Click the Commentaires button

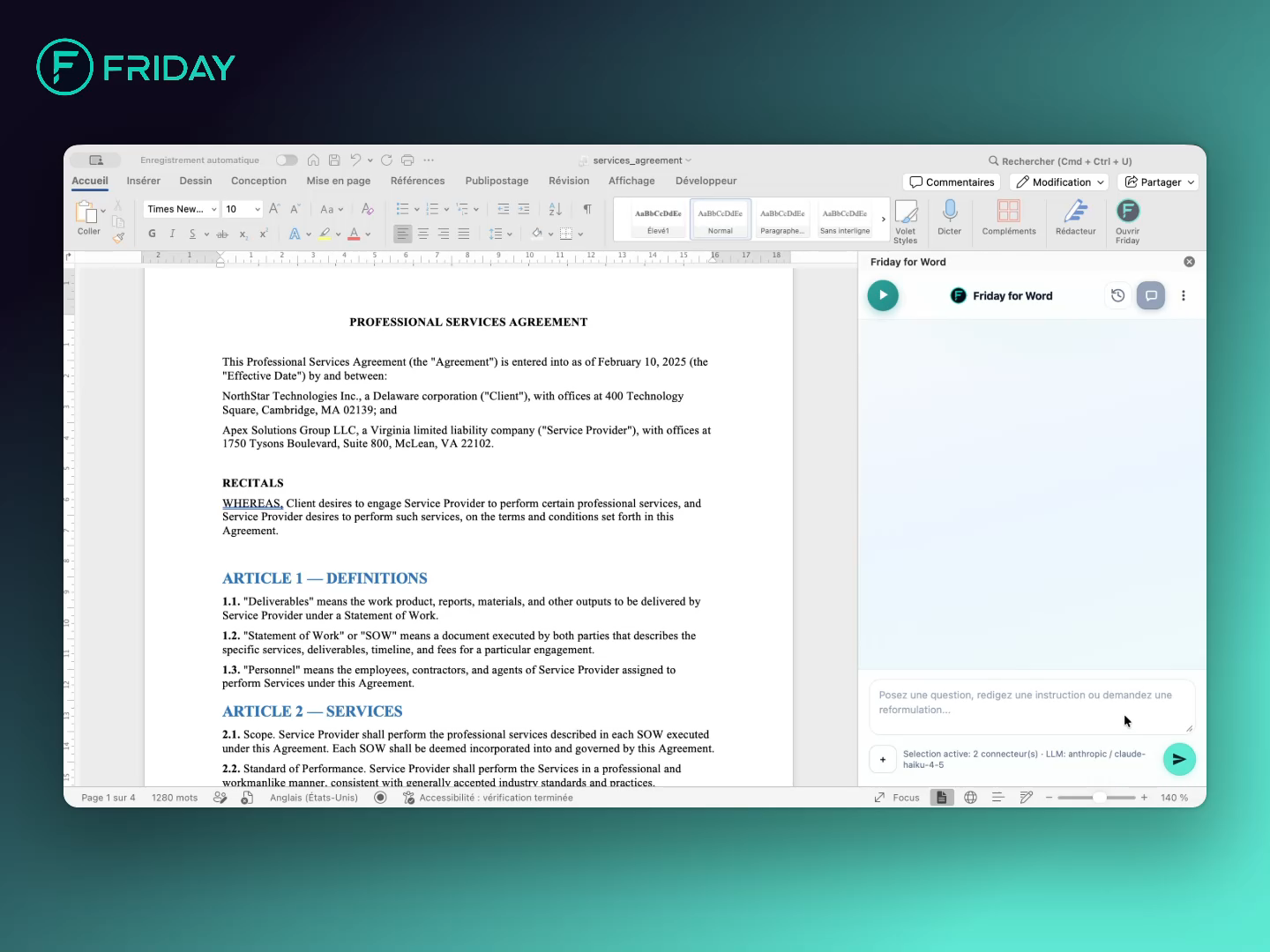[x=952, y=182]
